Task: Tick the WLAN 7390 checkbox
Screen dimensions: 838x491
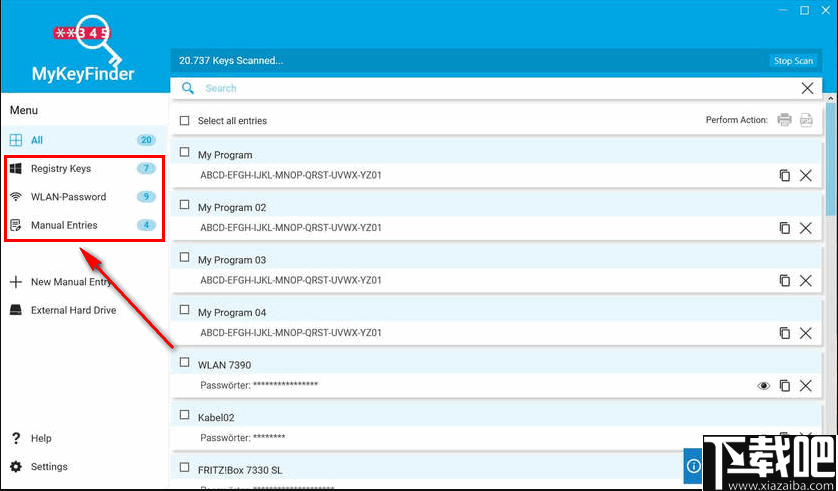Action: pyautogui.click(x=184, y=362)
